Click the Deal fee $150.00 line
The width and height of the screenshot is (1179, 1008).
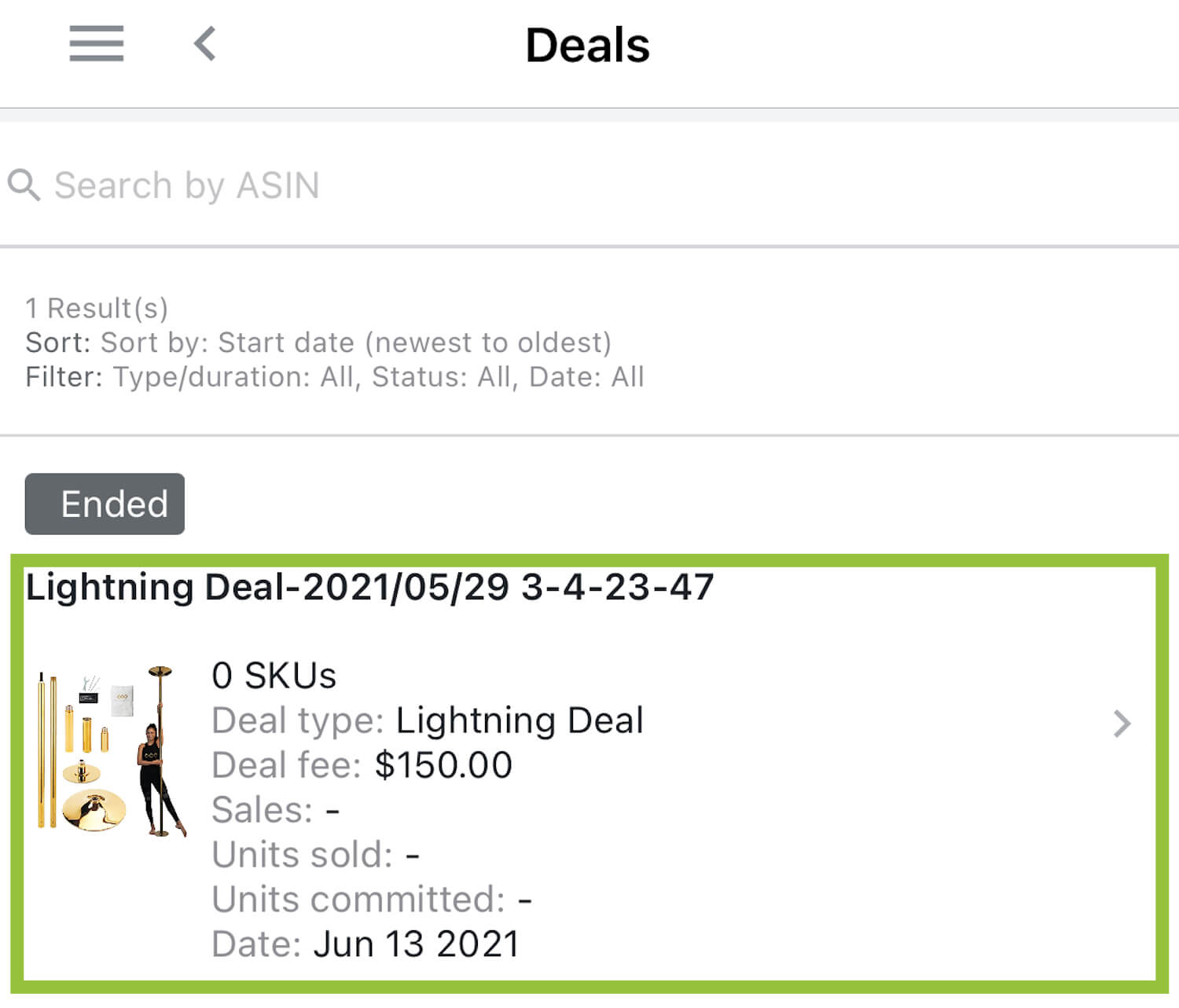click(362, 765)
